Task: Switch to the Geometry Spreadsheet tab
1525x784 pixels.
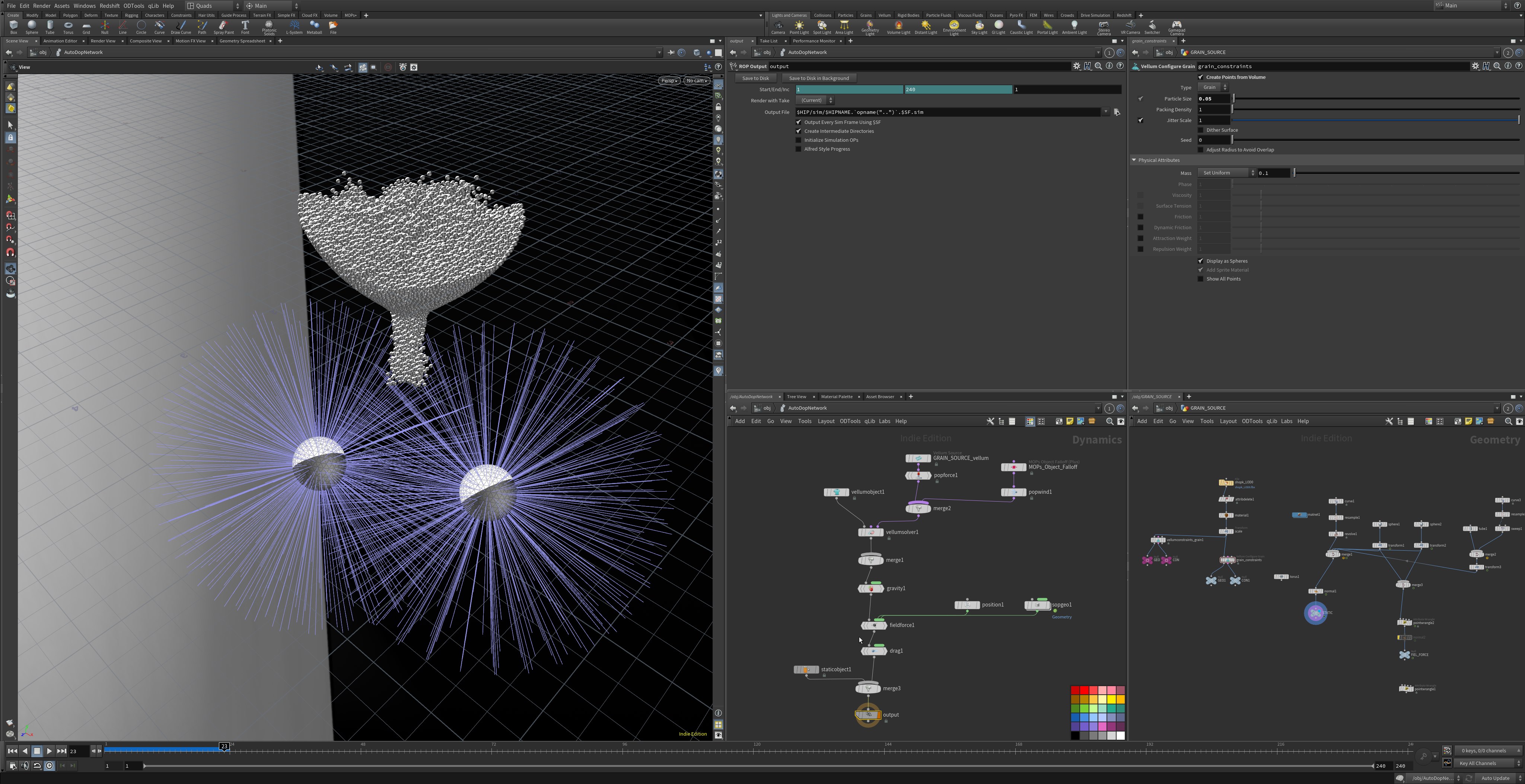Action: pyautogui.click(x=242, y=41)
